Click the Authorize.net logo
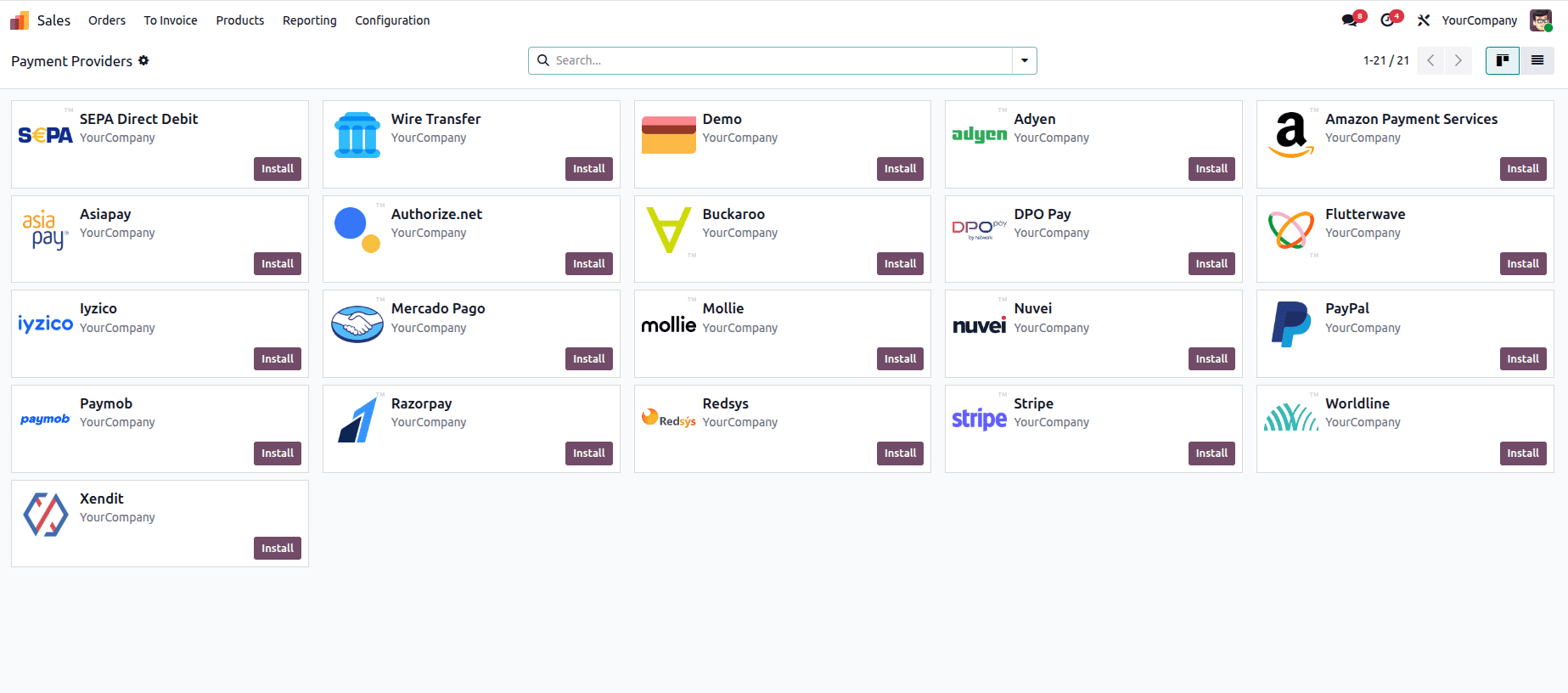This screenshot has height=693, width=1568. (x=357, y=230)
